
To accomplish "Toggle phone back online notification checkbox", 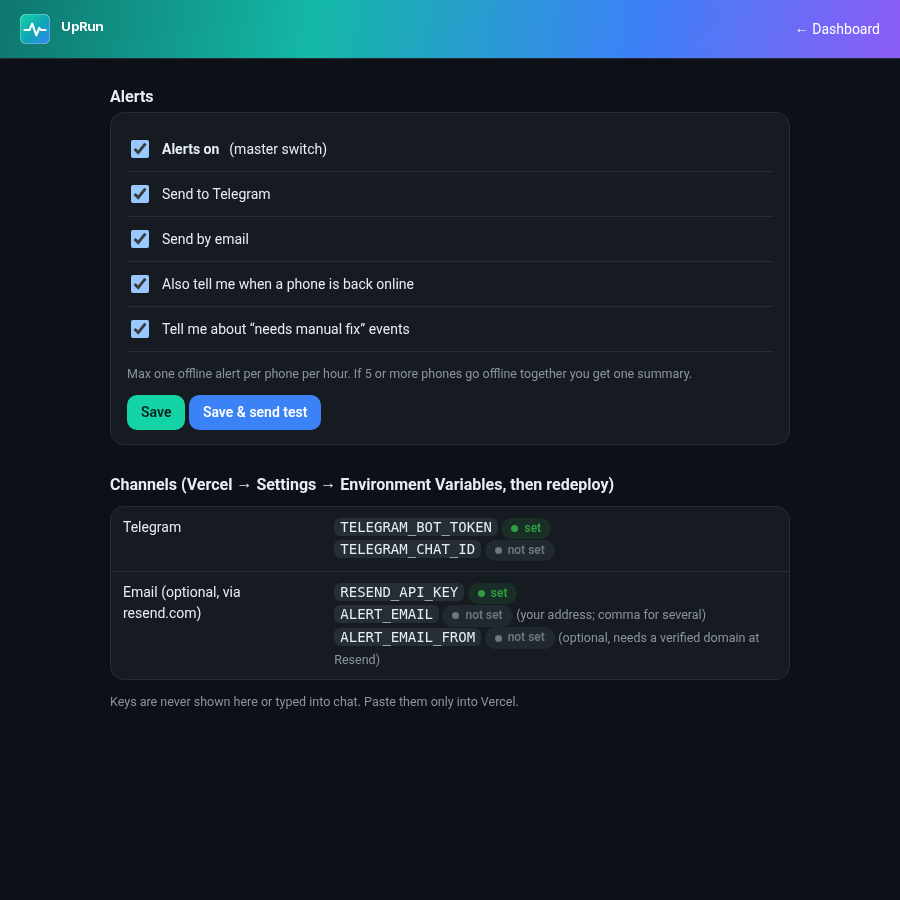I will [140, 284].
